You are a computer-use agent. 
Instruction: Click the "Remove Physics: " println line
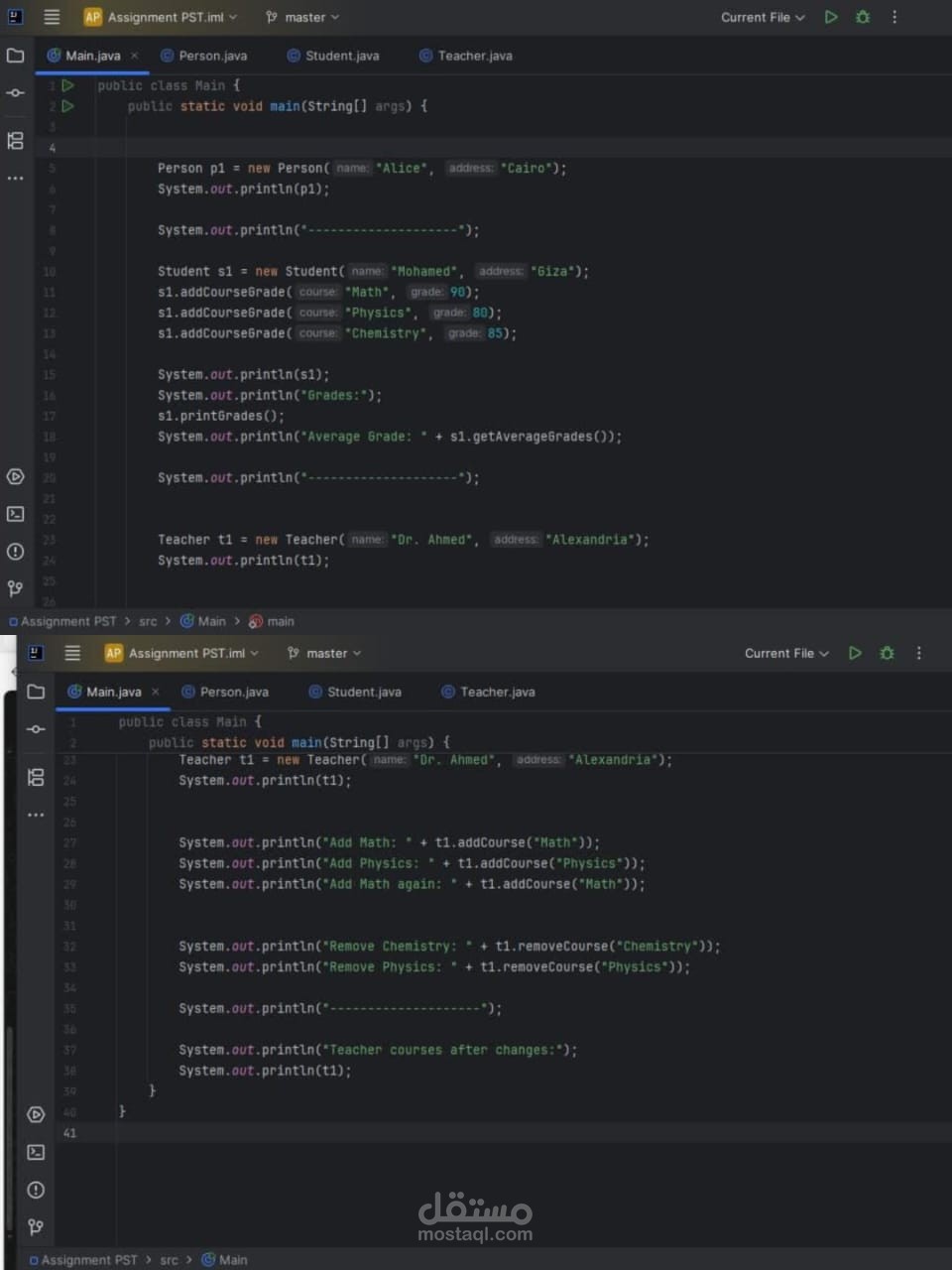tap(434, 967)
